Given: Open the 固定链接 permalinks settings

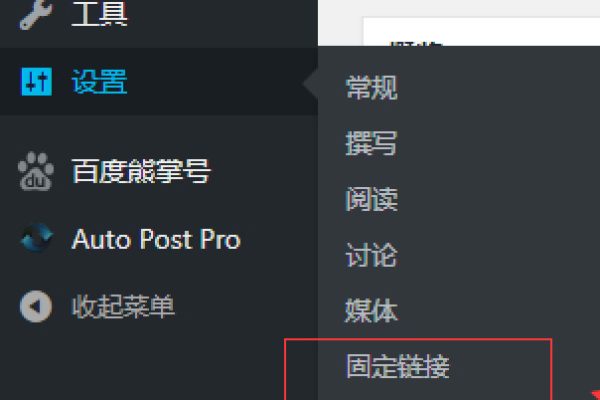Looking at the screenshot, I should click(398, 366).
